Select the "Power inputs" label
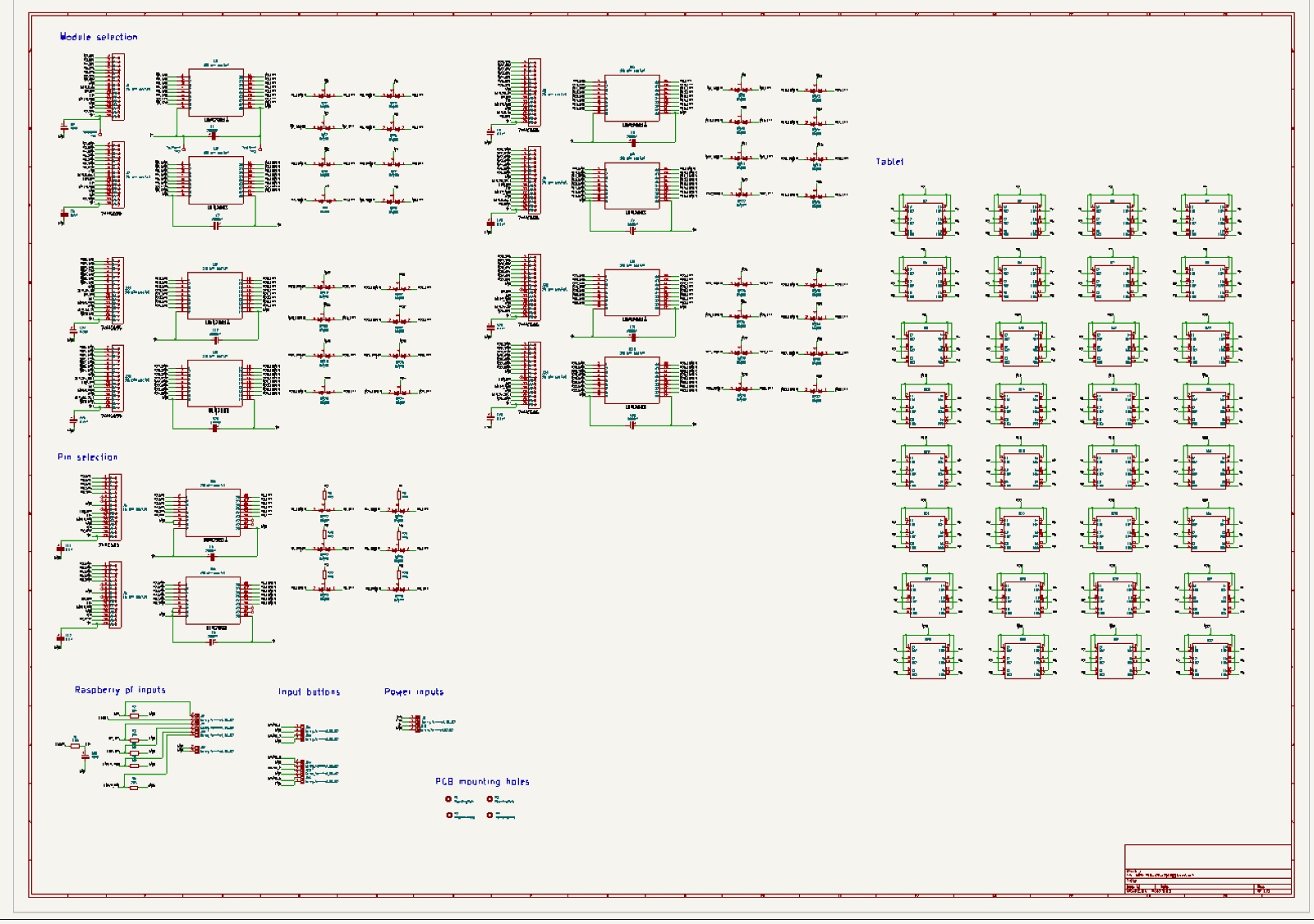The width and height of the screenshot is (1314, 924). [x=414, y=692]
